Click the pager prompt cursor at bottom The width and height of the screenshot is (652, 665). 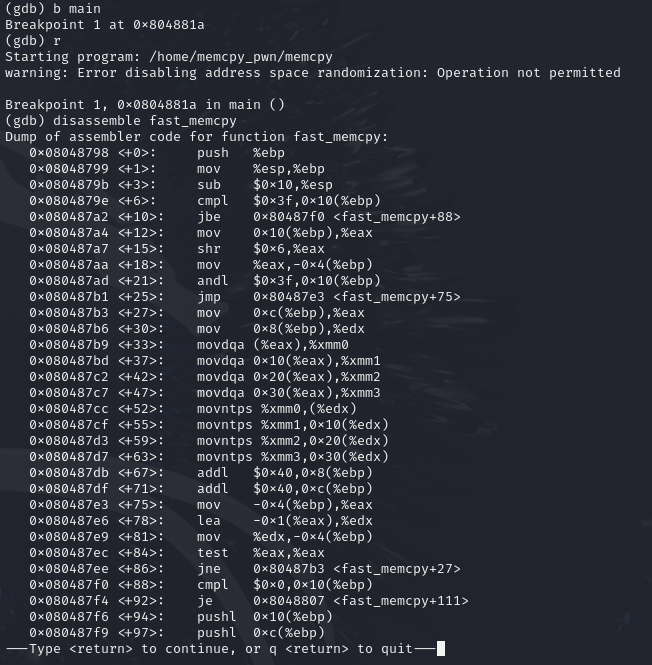(x=441, y=649)
